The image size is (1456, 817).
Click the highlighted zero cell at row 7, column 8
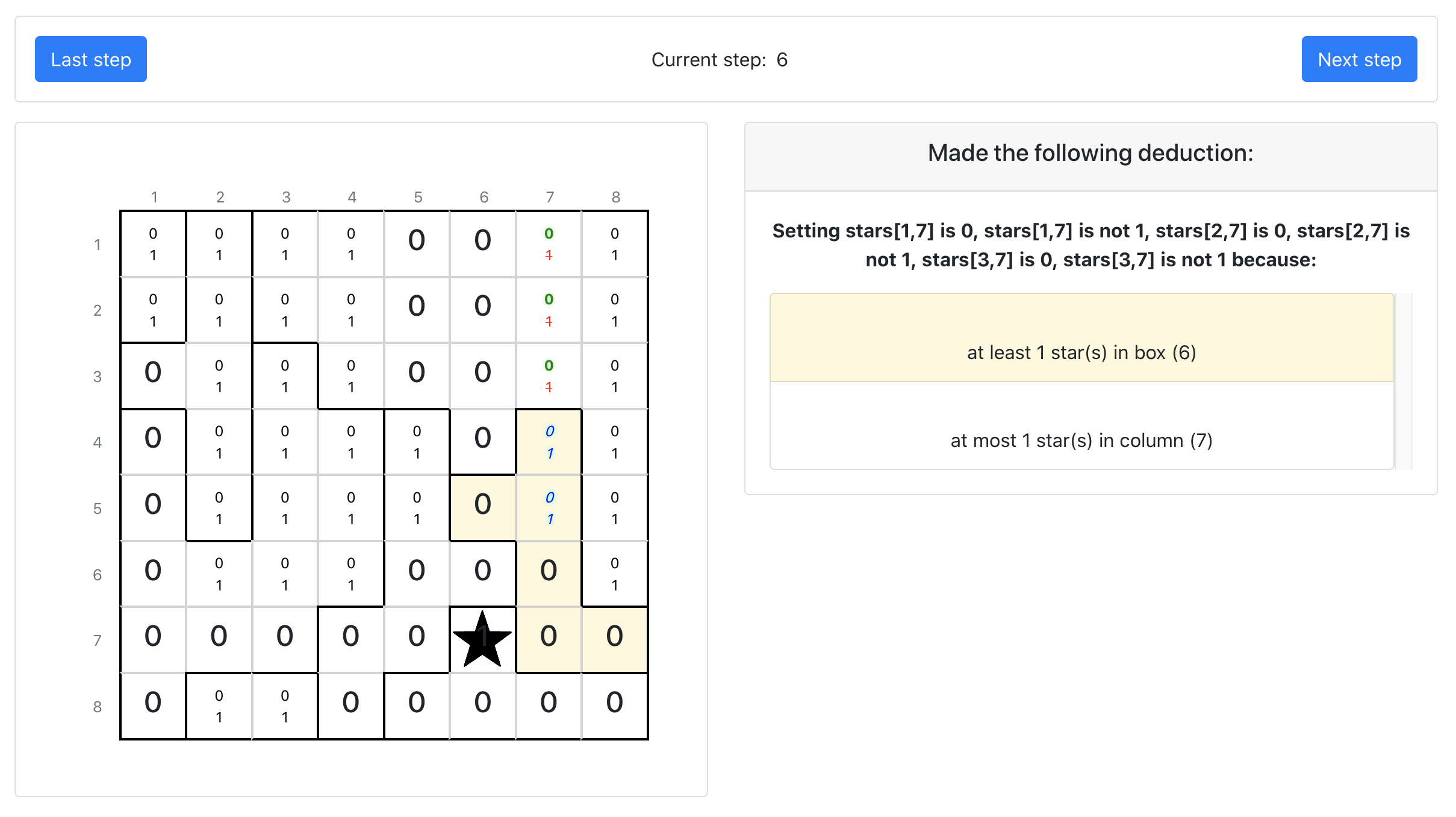point(614,639)
